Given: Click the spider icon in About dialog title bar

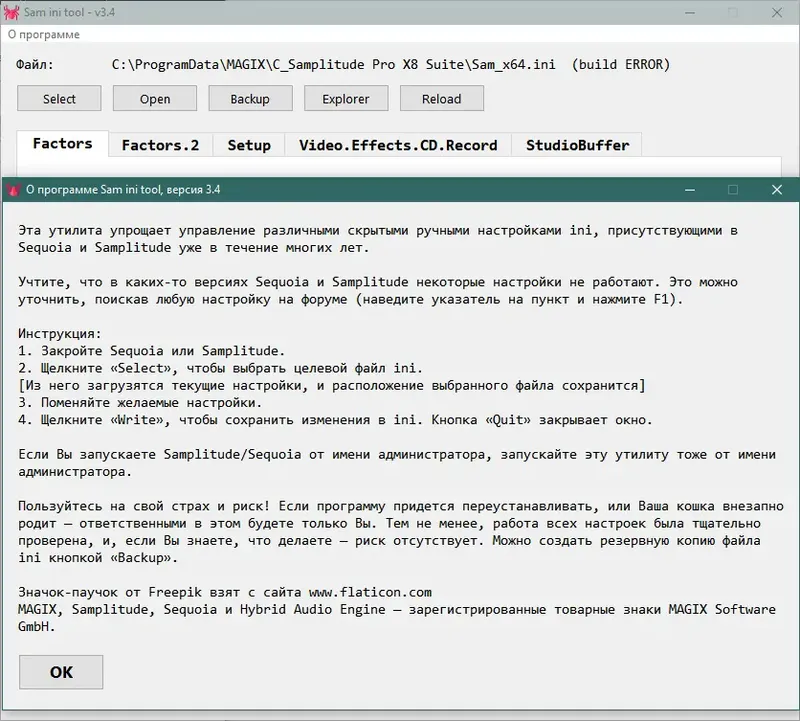Looking at the screenshot, I should (x=14, y=190).
